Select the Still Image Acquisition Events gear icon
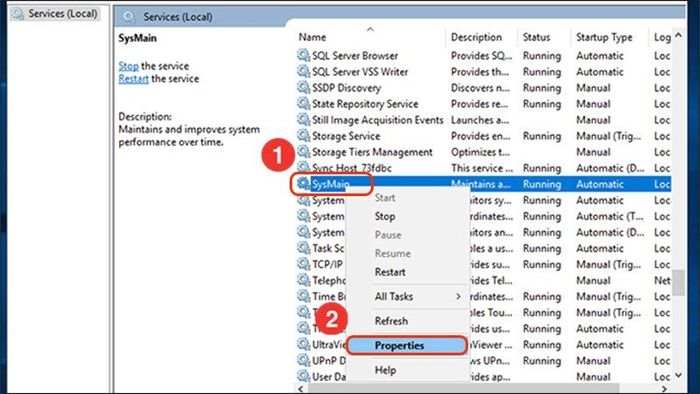 pos(304,120)
